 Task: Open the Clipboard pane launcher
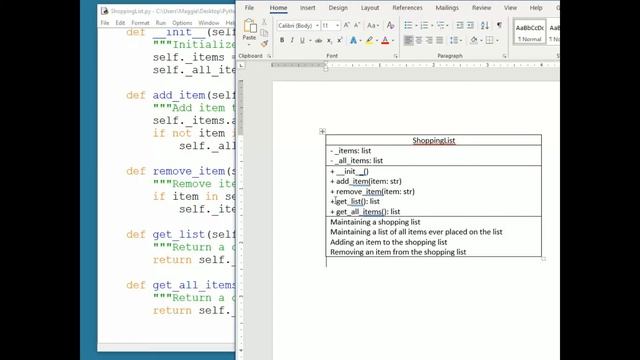pos(269,56)
